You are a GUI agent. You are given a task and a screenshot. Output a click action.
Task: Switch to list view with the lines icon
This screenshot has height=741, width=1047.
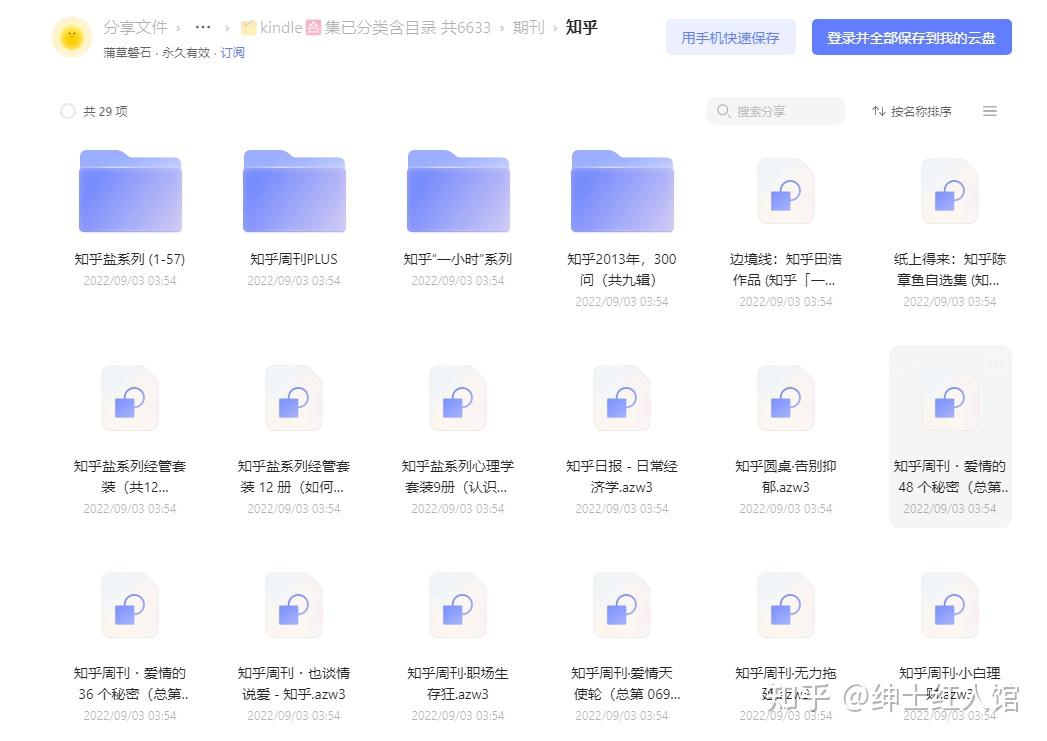[x=990, y=111]
